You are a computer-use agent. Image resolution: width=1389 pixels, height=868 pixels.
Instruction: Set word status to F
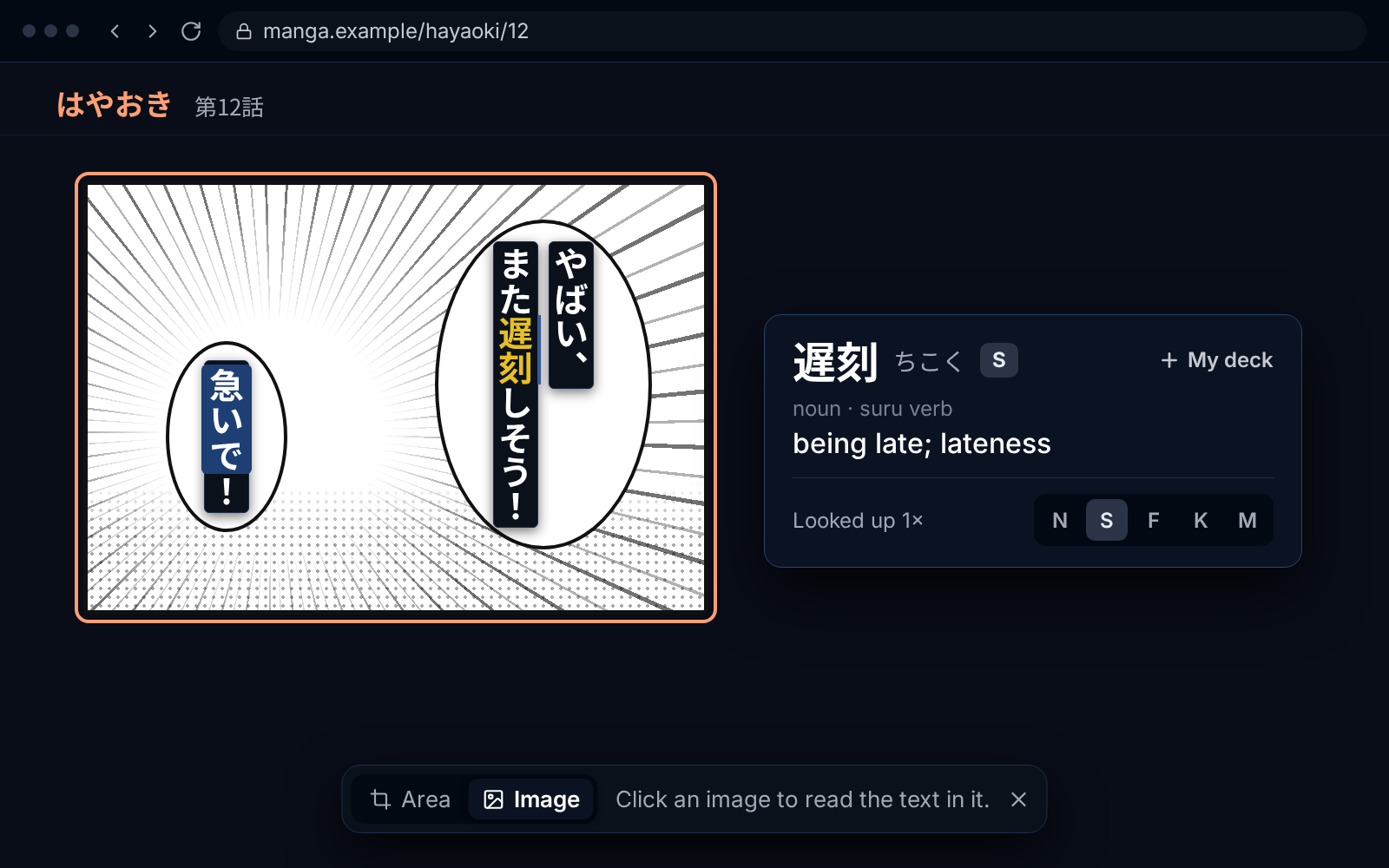(x=1154, y=520)
